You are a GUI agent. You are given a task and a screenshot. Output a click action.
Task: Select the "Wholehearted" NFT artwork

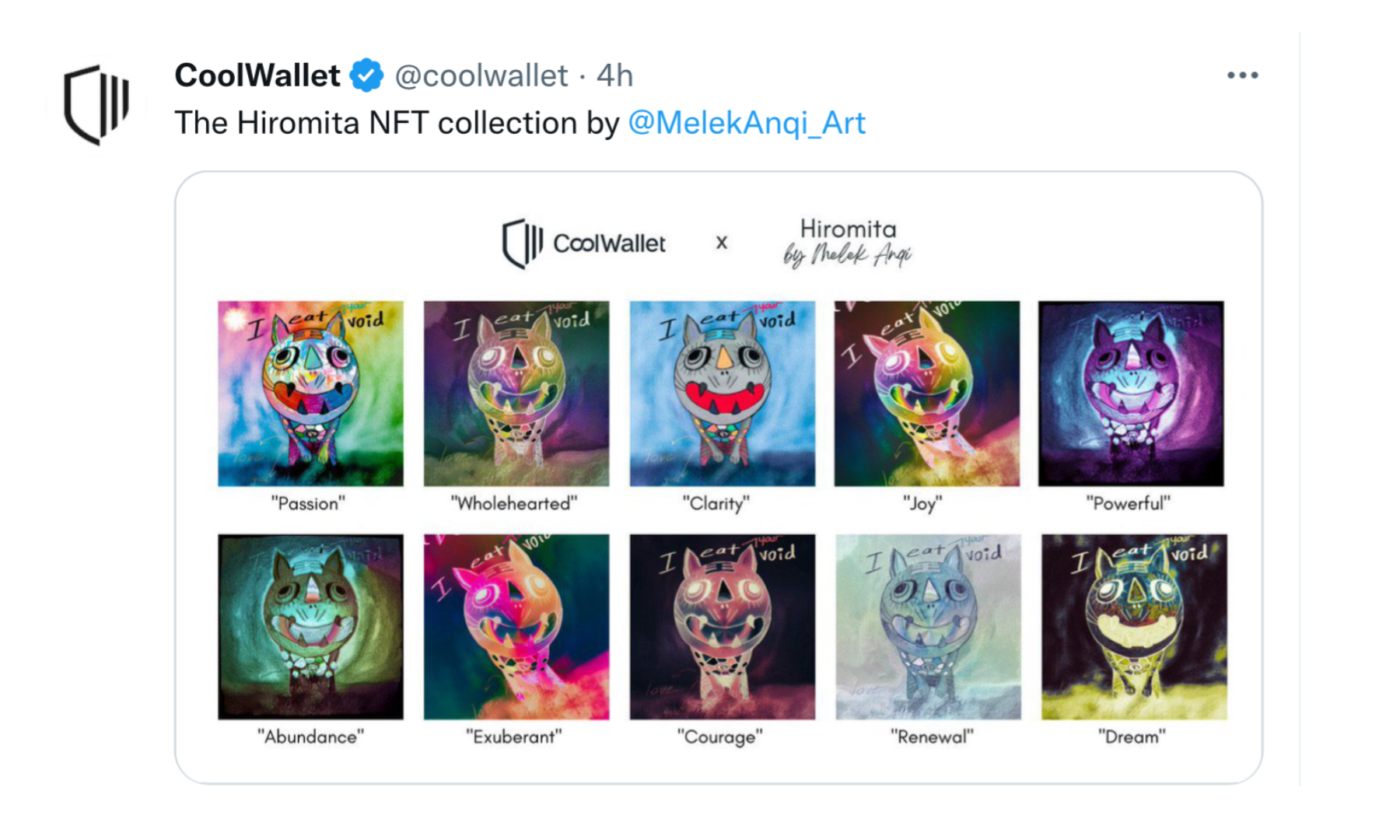click(x=516, y=394)
